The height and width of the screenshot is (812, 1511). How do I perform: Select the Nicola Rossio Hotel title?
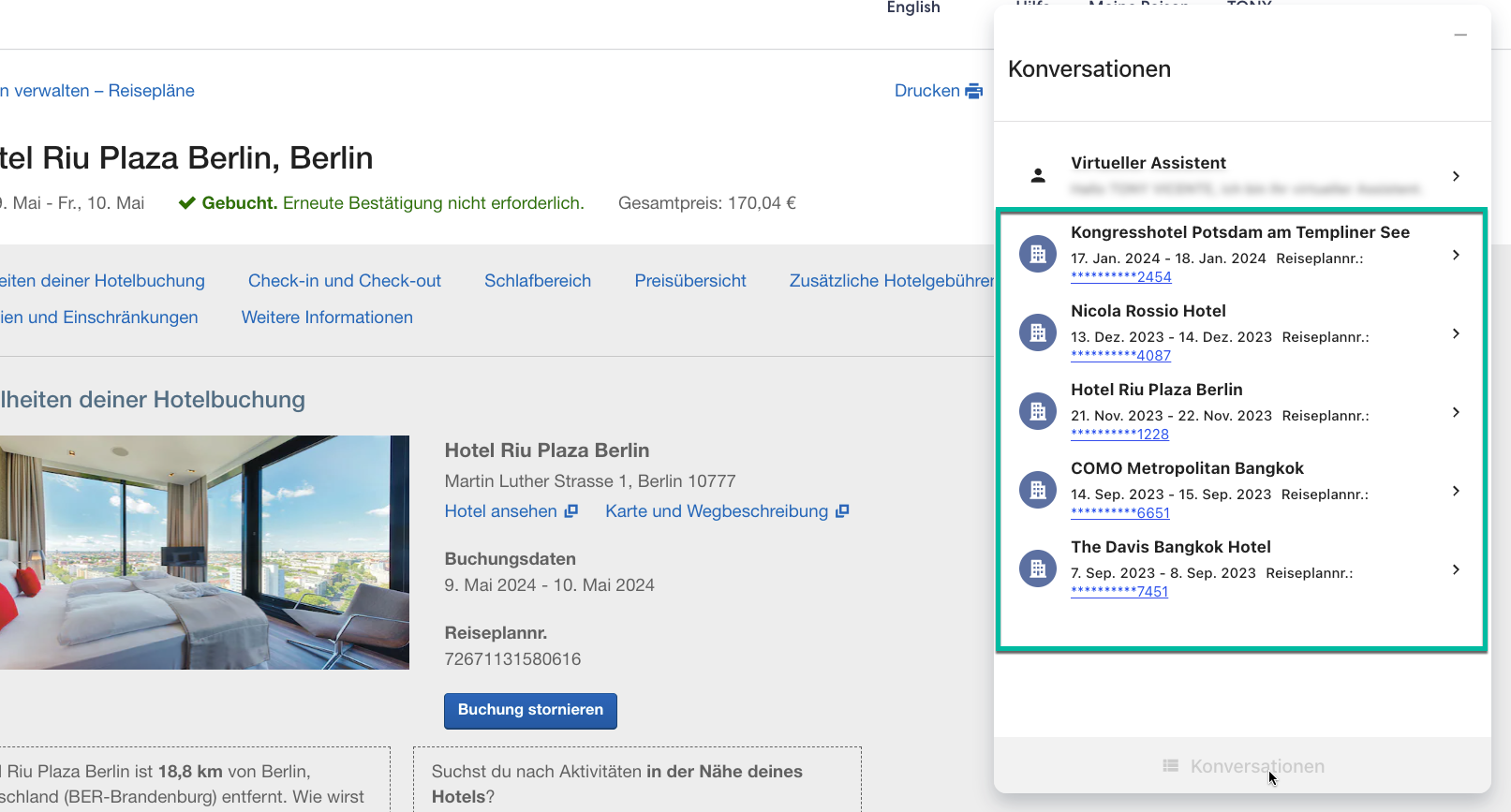point(1148,311)
